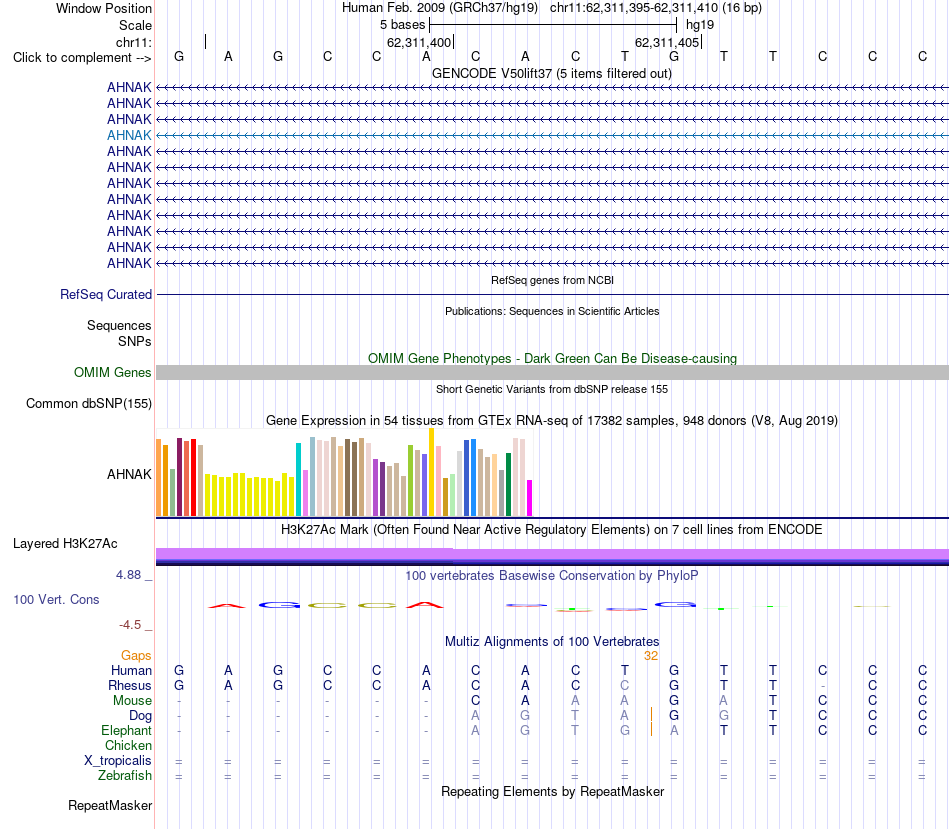The image size is (950, 829).
Task: Click the chr11: base position label
Action: click(x=133, y=42)
